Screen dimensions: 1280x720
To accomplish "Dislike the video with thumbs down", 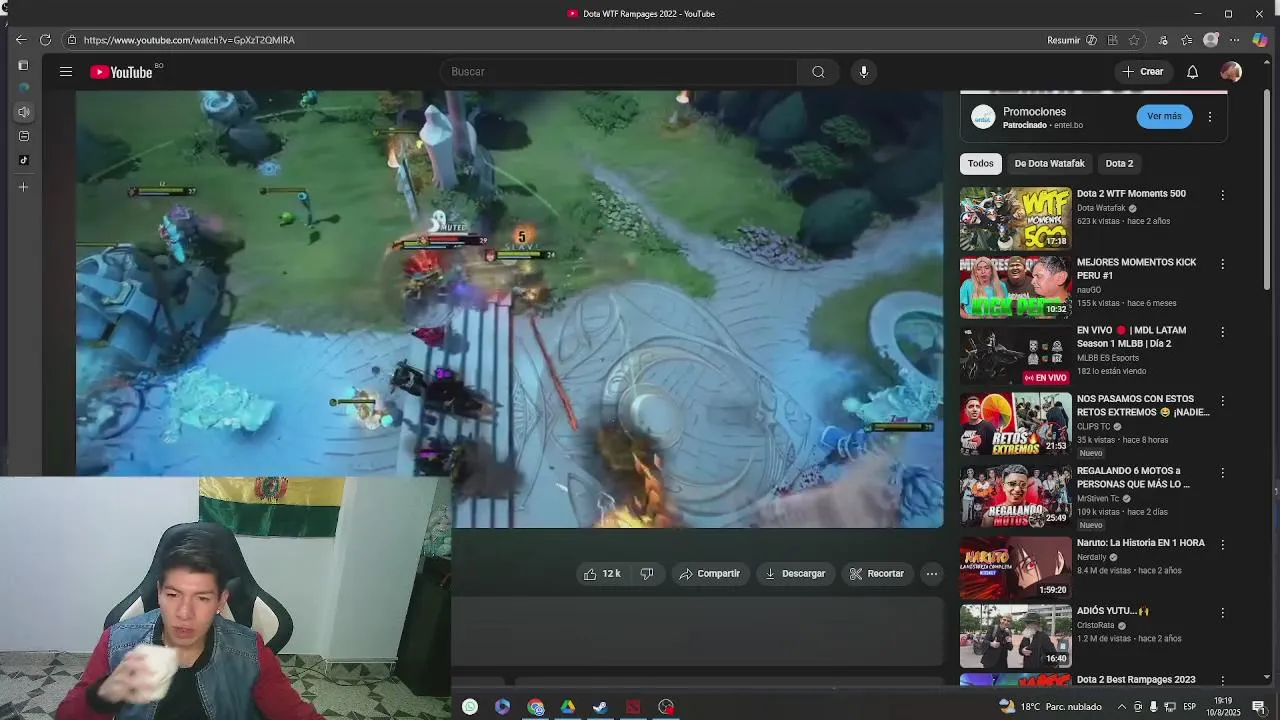I will [647, 574].
